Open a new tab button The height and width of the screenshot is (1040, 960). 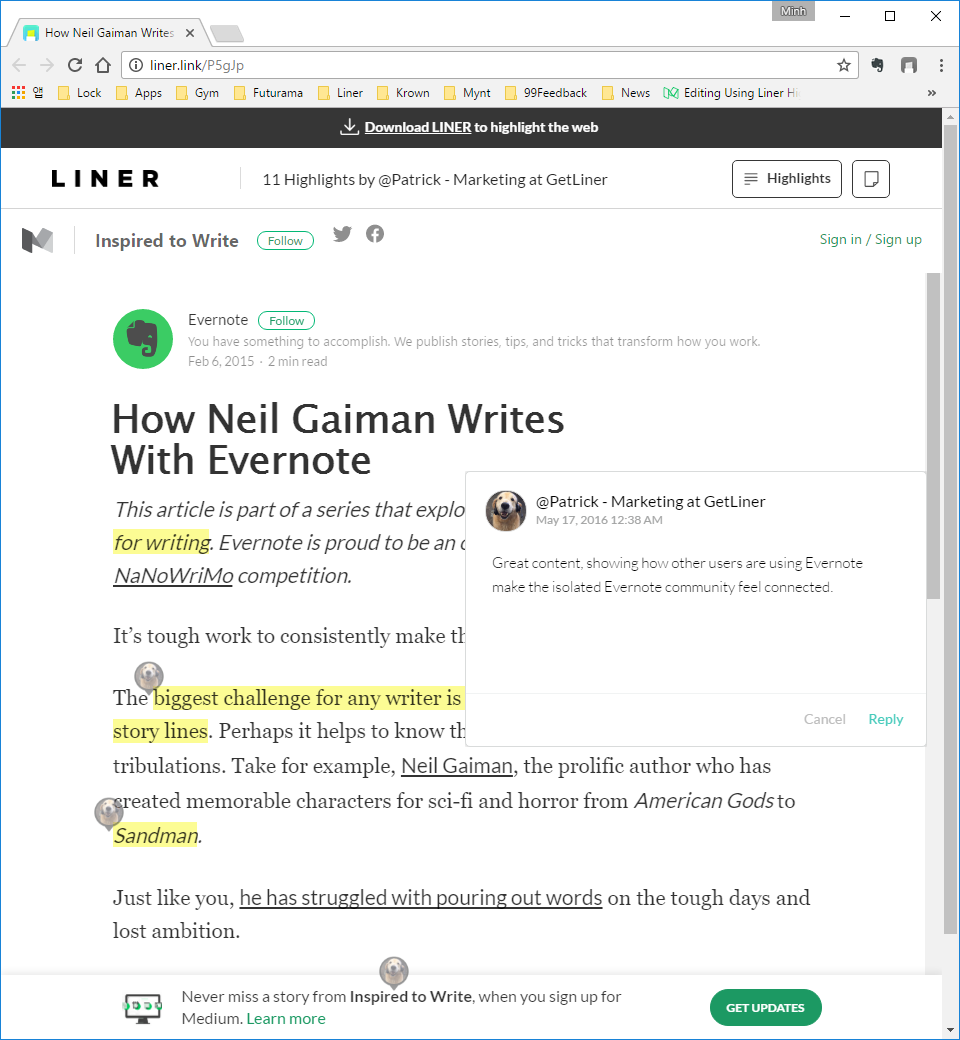click(x=226, y=33)
